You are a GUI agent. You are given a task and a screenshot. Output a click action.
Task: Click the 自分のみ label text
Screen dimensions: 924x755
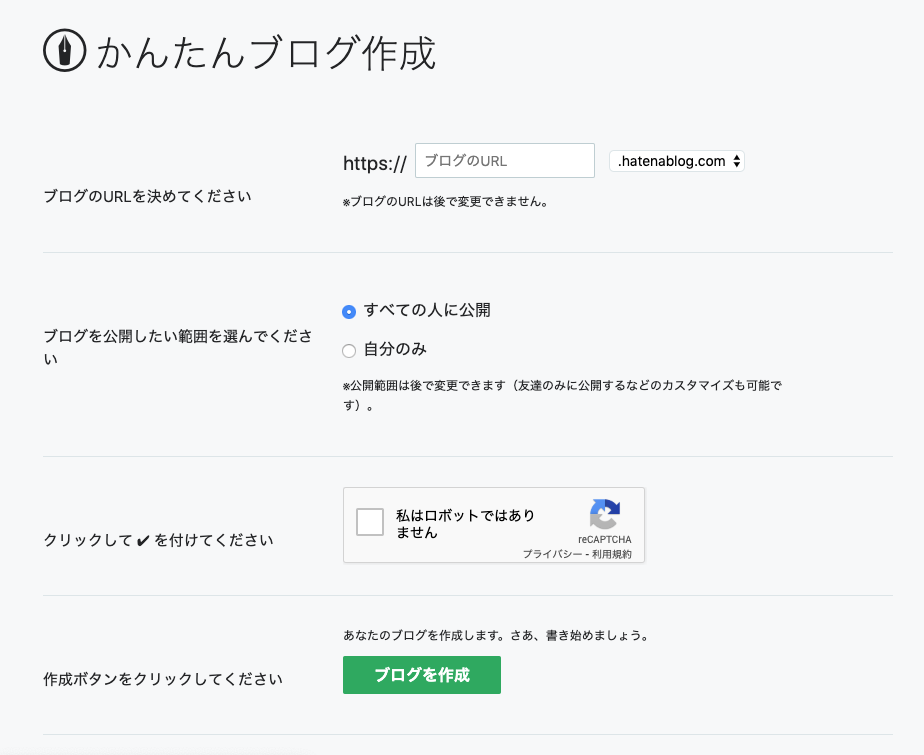[x=395, y=349]
